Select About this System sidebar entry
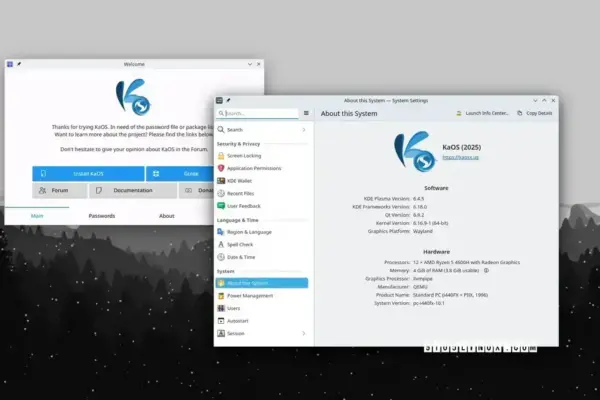The height and width of the screenshot is (400, 600). [262, 283]
